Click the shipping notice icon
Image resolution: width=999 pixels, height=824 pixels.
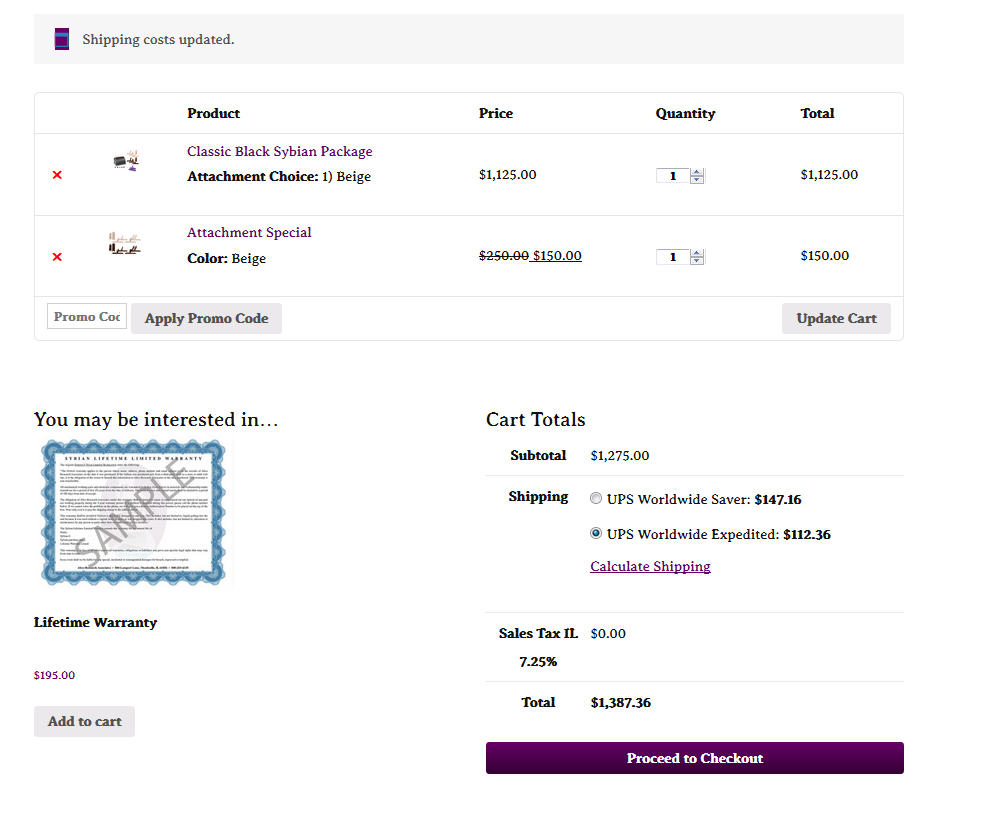click(62, 39)
